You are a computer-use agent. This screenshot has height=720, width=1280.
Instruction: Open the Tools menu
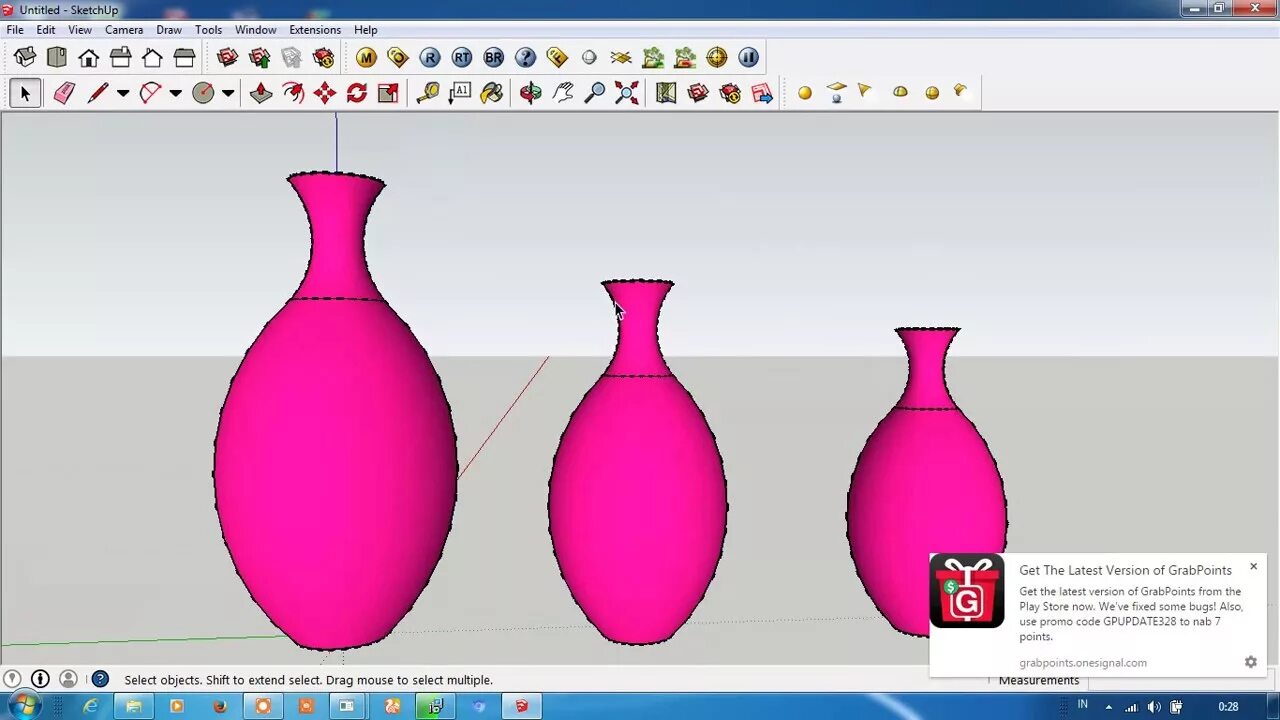pos(208,30)
